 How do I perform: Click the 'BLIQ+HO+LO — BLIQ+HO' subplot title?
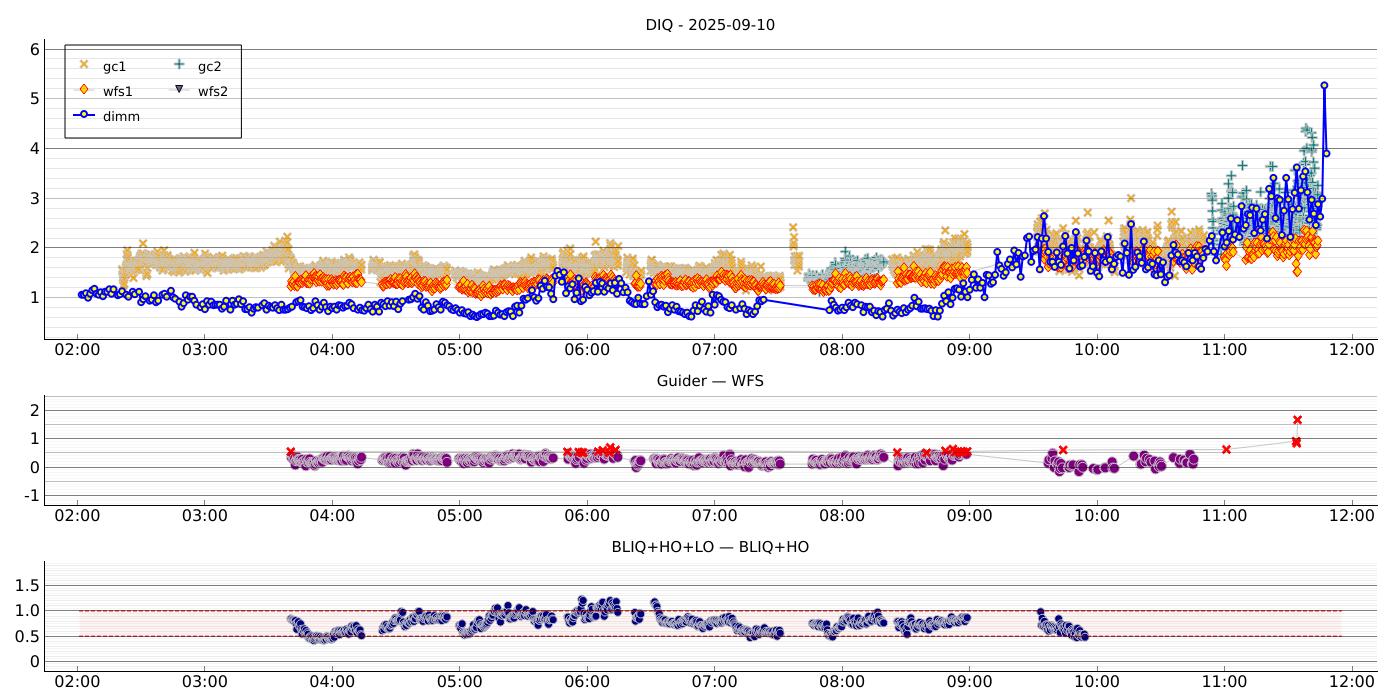point(710,547)
